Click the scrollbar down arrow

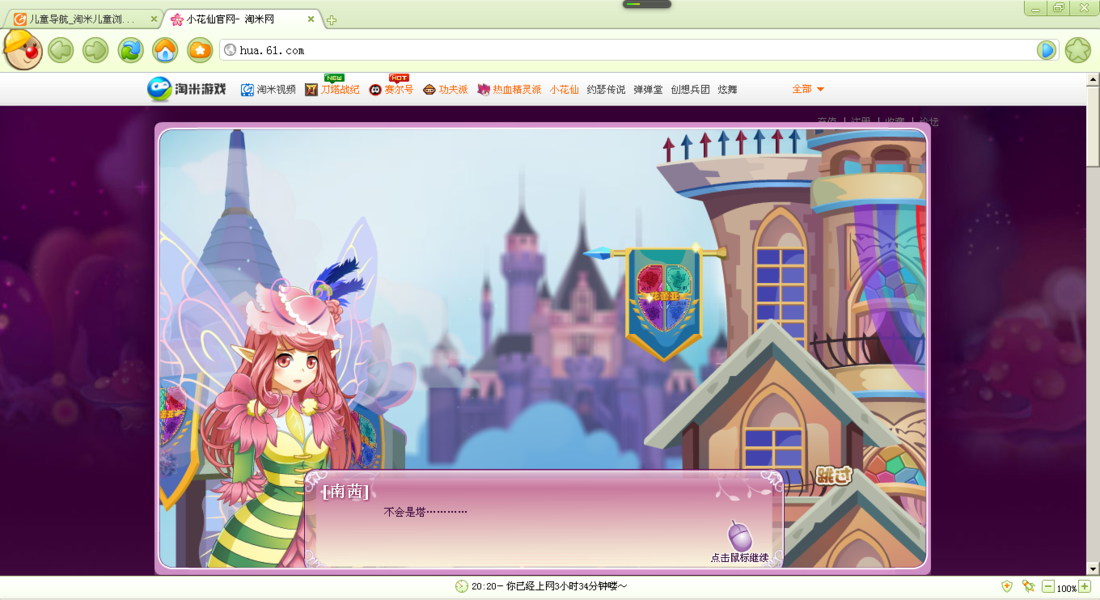(1092, 568)
